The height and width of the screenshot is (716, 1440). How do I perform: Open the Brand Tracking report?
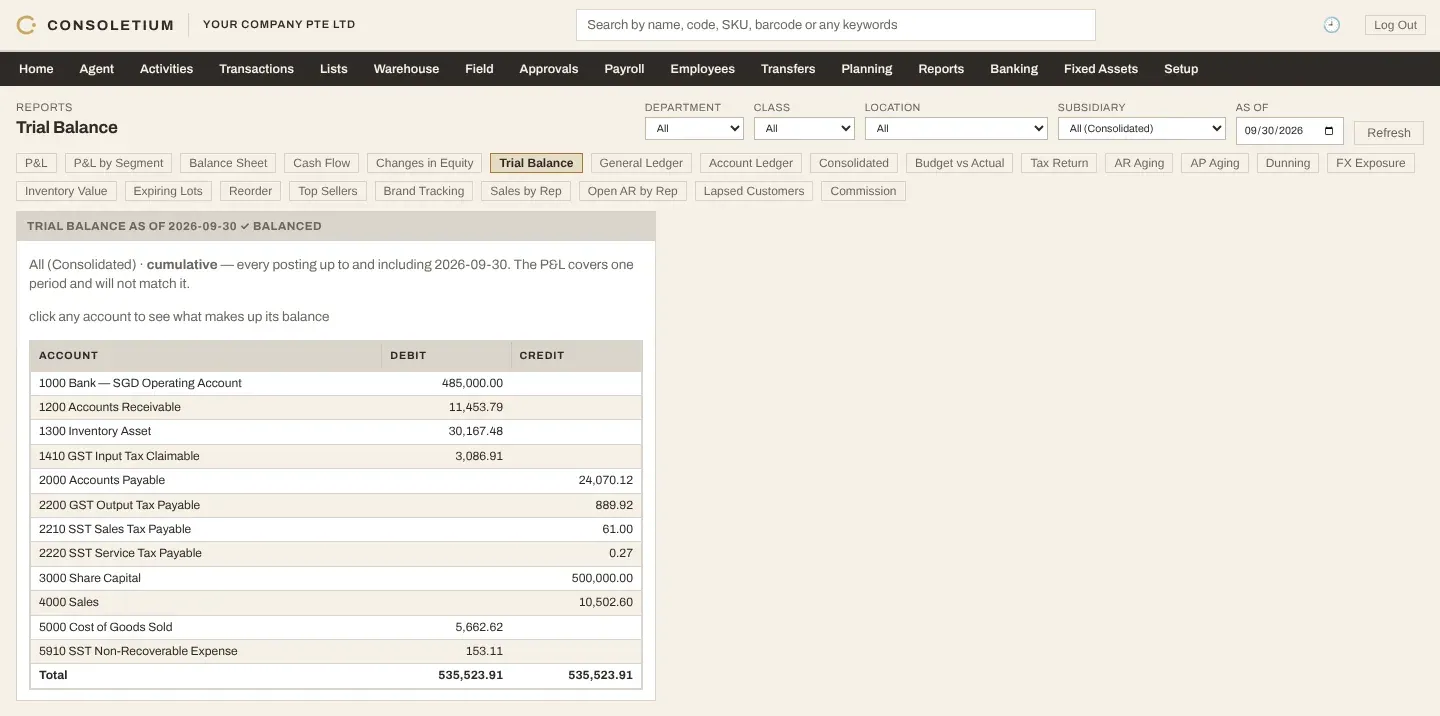[424, 191]
